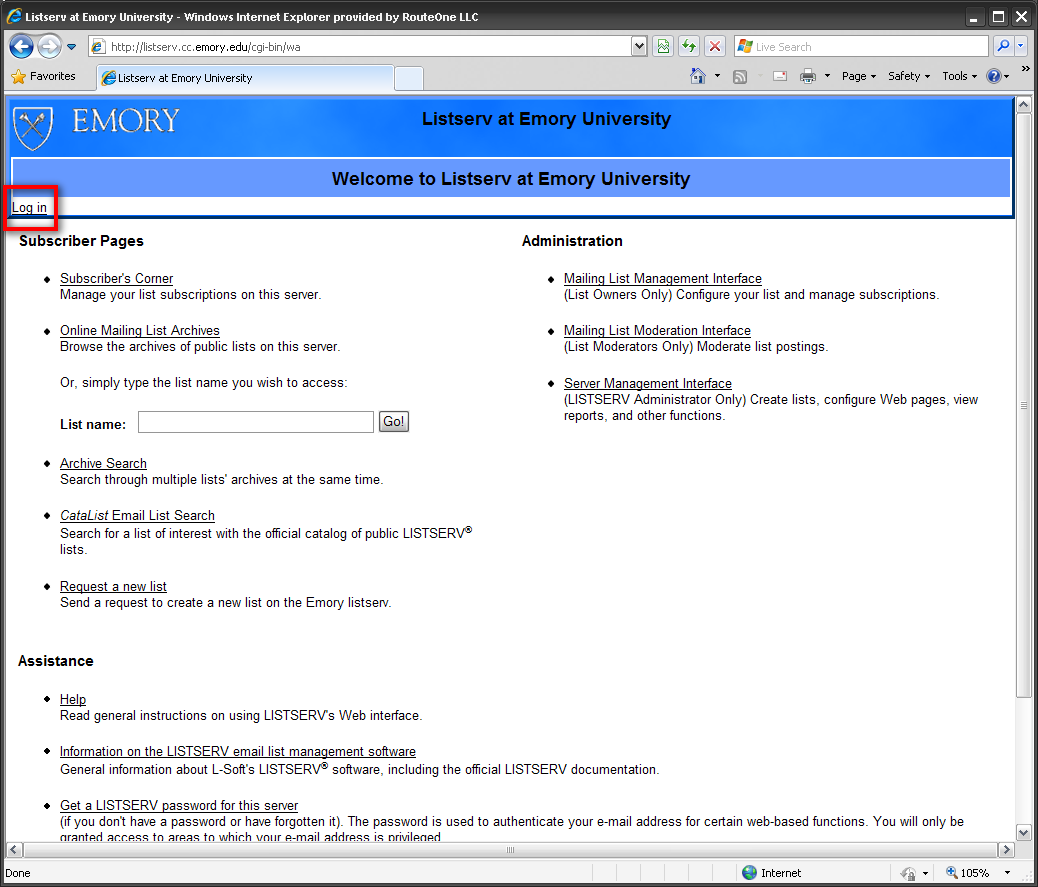Expand the Home button dropdown arrow

[x=718, y=76]
